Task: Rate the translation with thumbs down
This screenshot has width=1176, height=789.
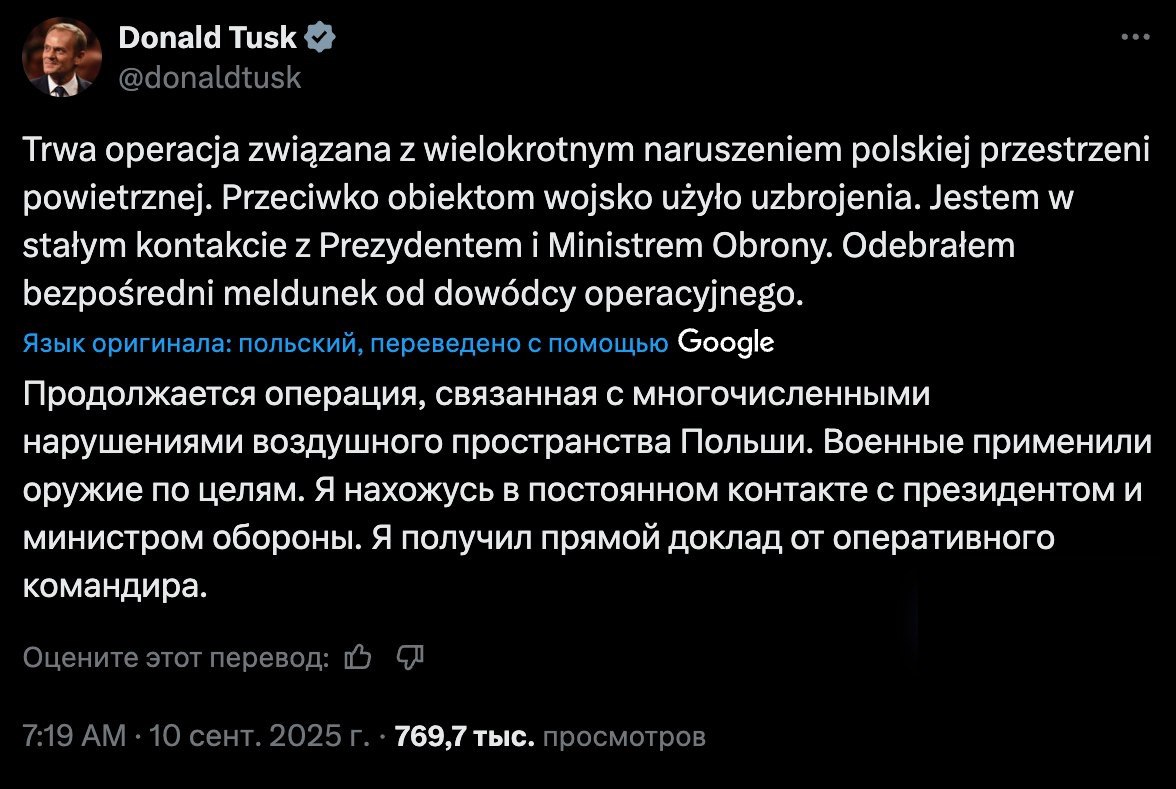Action: [410, 657]
